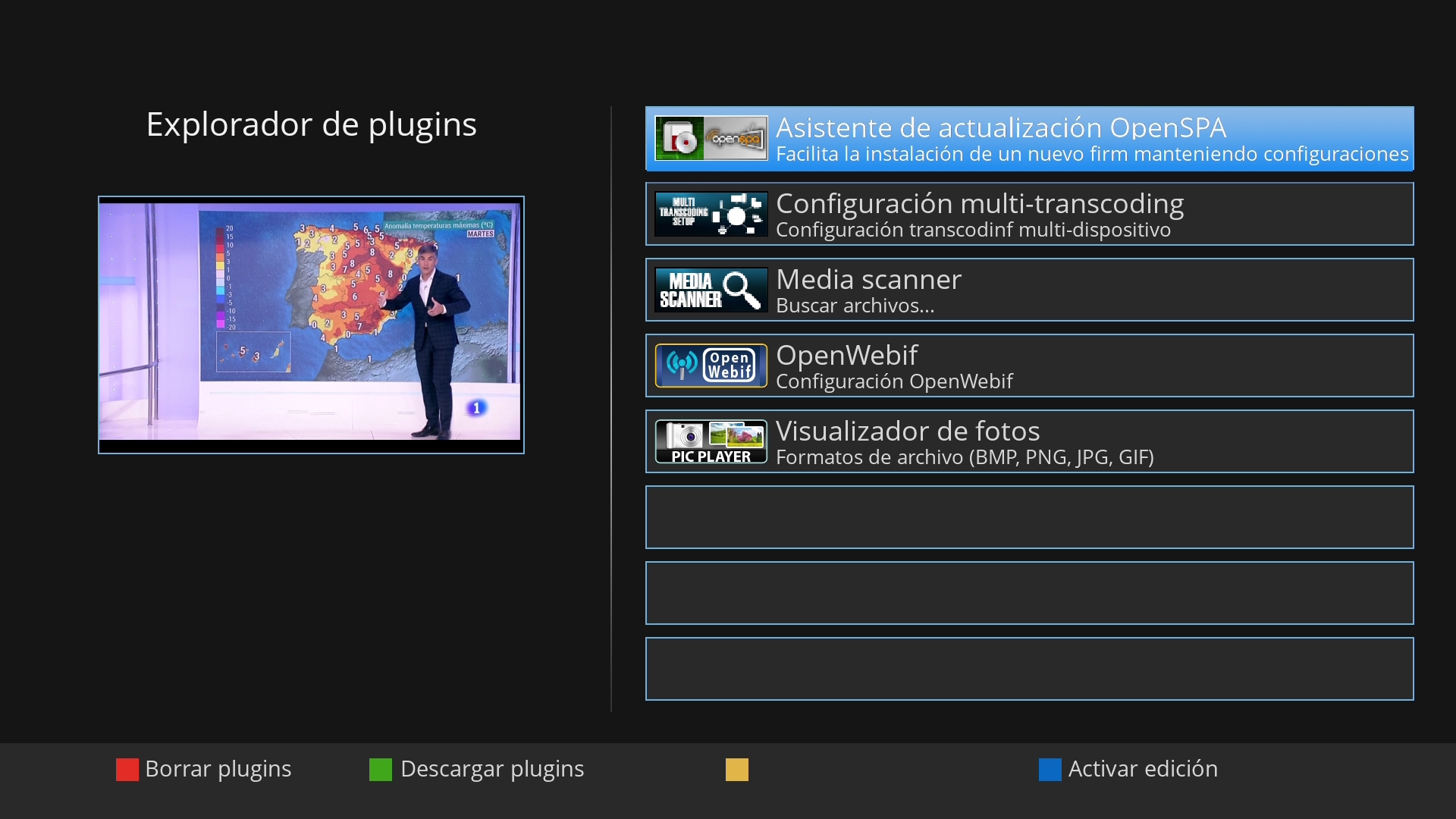Open Configuración multi-transcoding plugin

(x=979, y=203)
